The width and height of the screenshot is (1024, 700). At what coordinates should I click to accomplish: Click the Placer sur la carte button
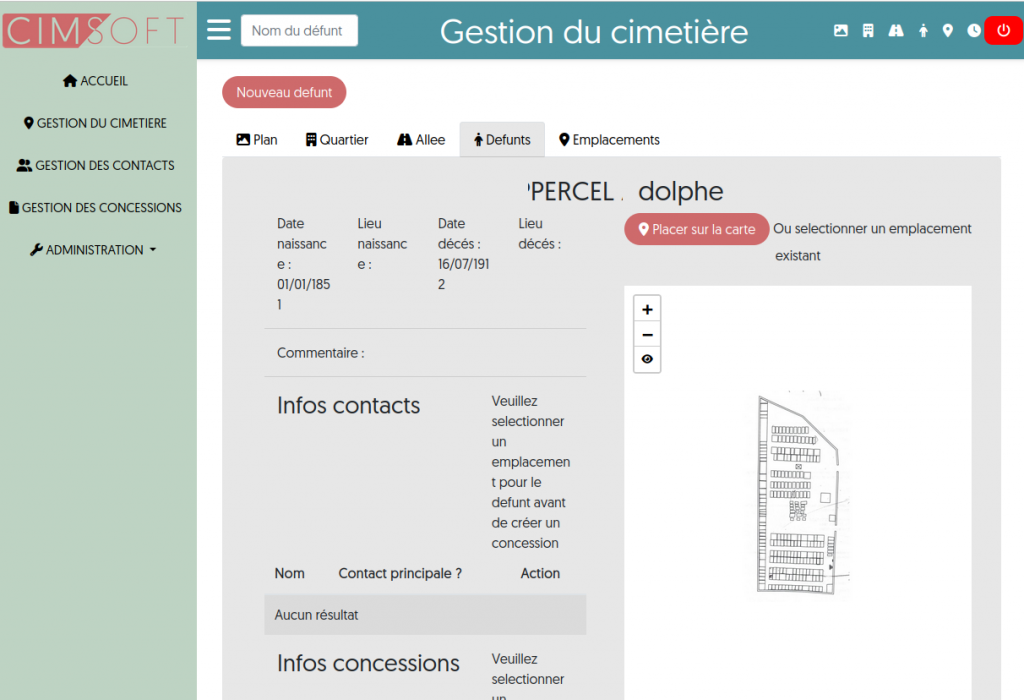coord(696,229)
